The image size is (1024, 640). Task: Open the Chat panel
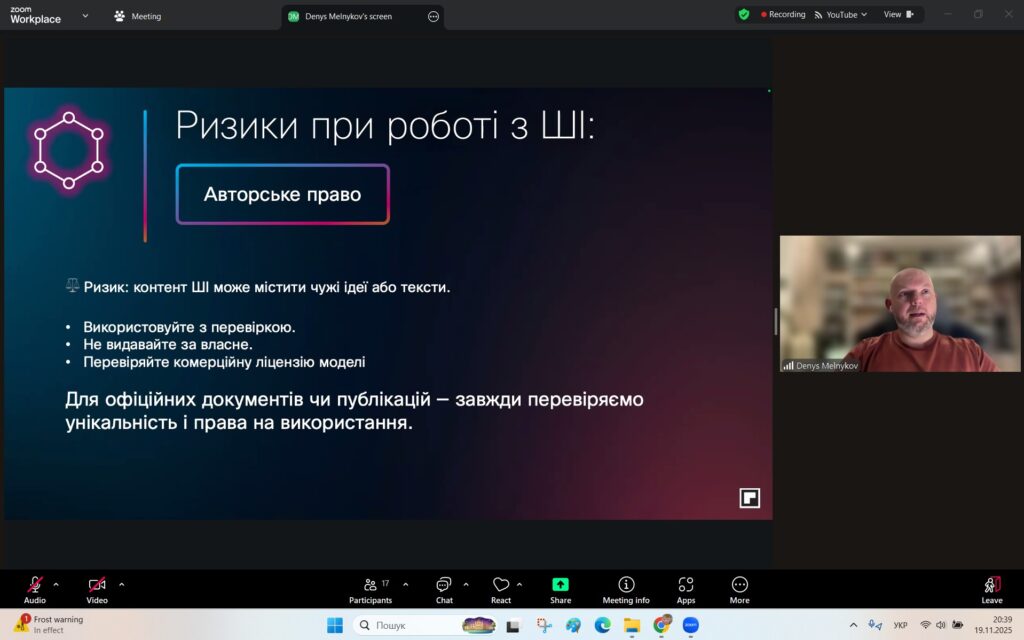[444, 588]
